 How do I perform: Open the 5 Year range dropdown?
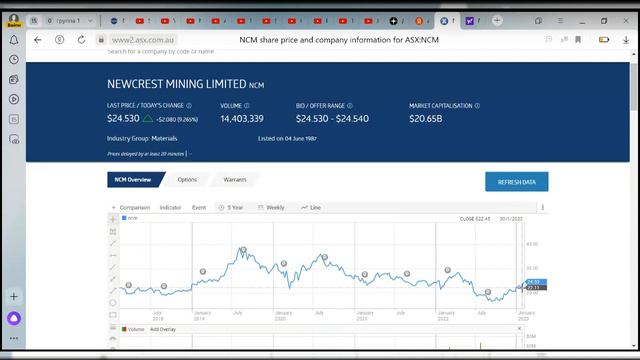(x=231, y=207)
